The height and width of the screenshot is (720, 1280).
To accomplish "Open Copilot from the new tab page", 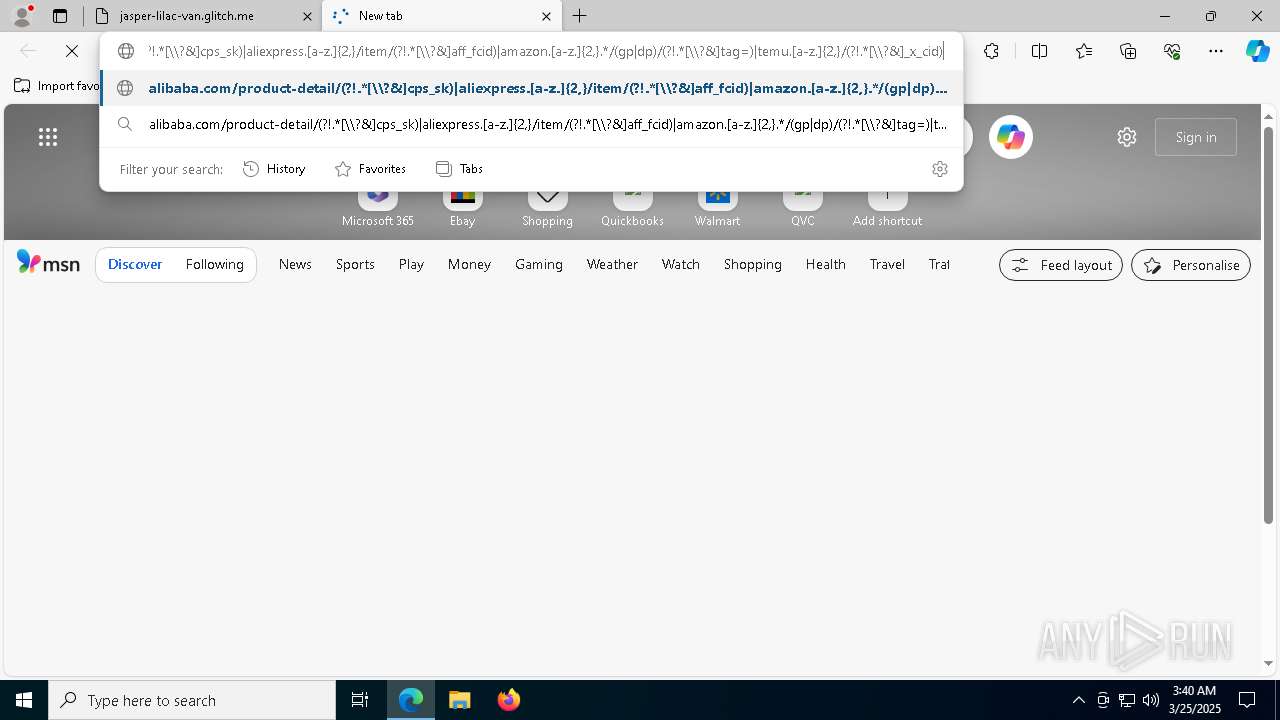I will [x=1010, y=137].
